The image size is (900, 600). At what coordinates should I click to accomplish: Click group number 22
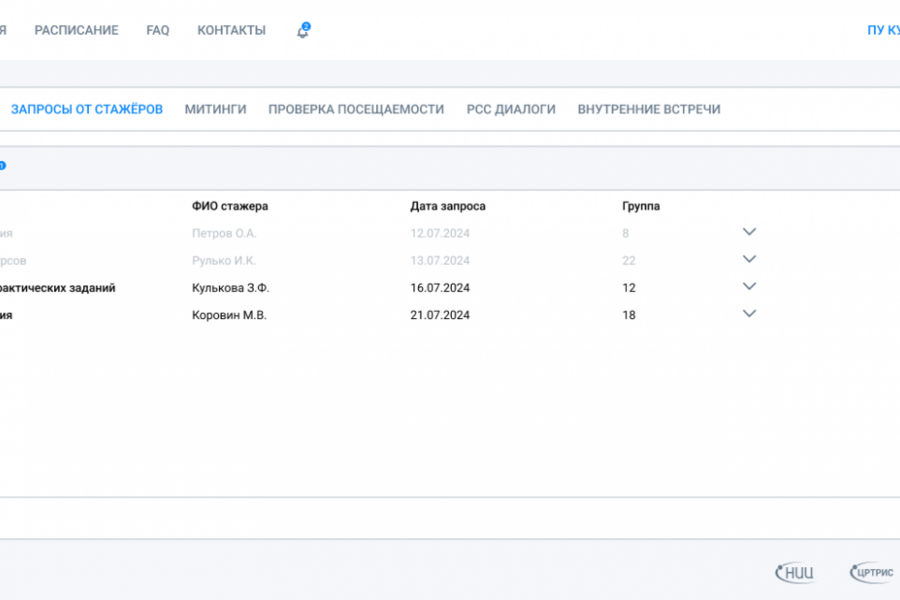point(629,261)
